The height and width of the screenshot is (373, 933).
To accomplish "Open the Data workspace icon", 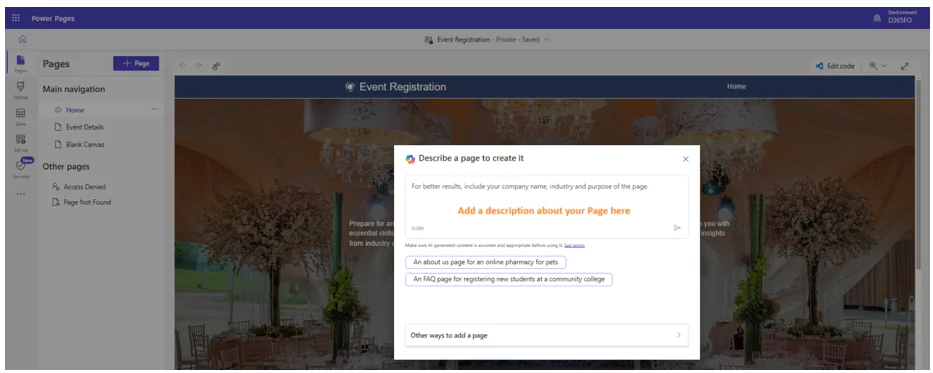I will click(x=21, y=116).
